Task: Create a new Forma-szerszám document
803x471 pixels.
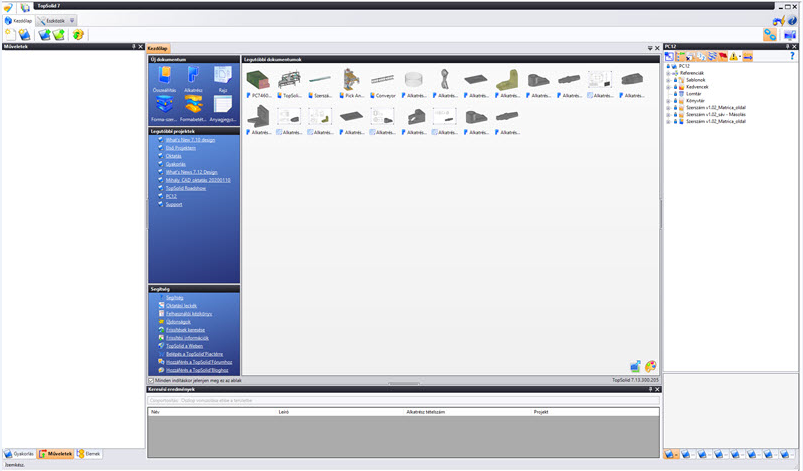Action: coord(164,109)
